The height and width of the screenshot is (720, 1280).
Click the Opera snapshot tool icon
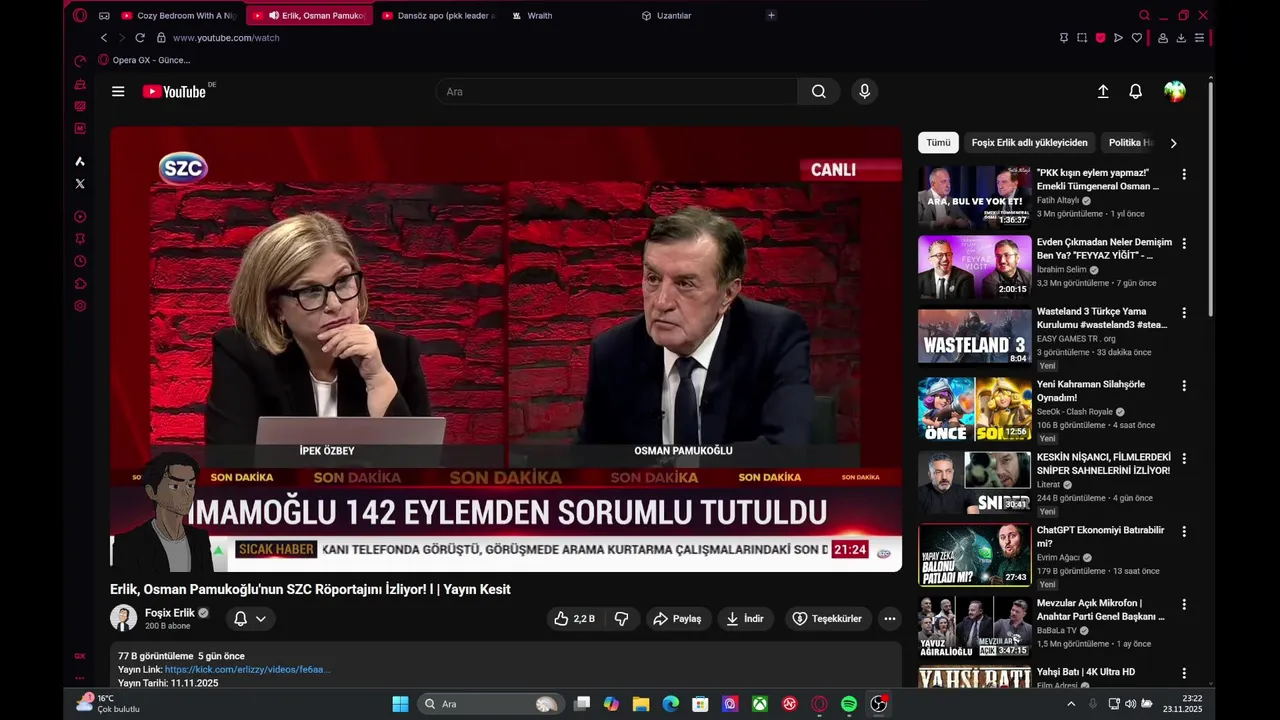1082,38
